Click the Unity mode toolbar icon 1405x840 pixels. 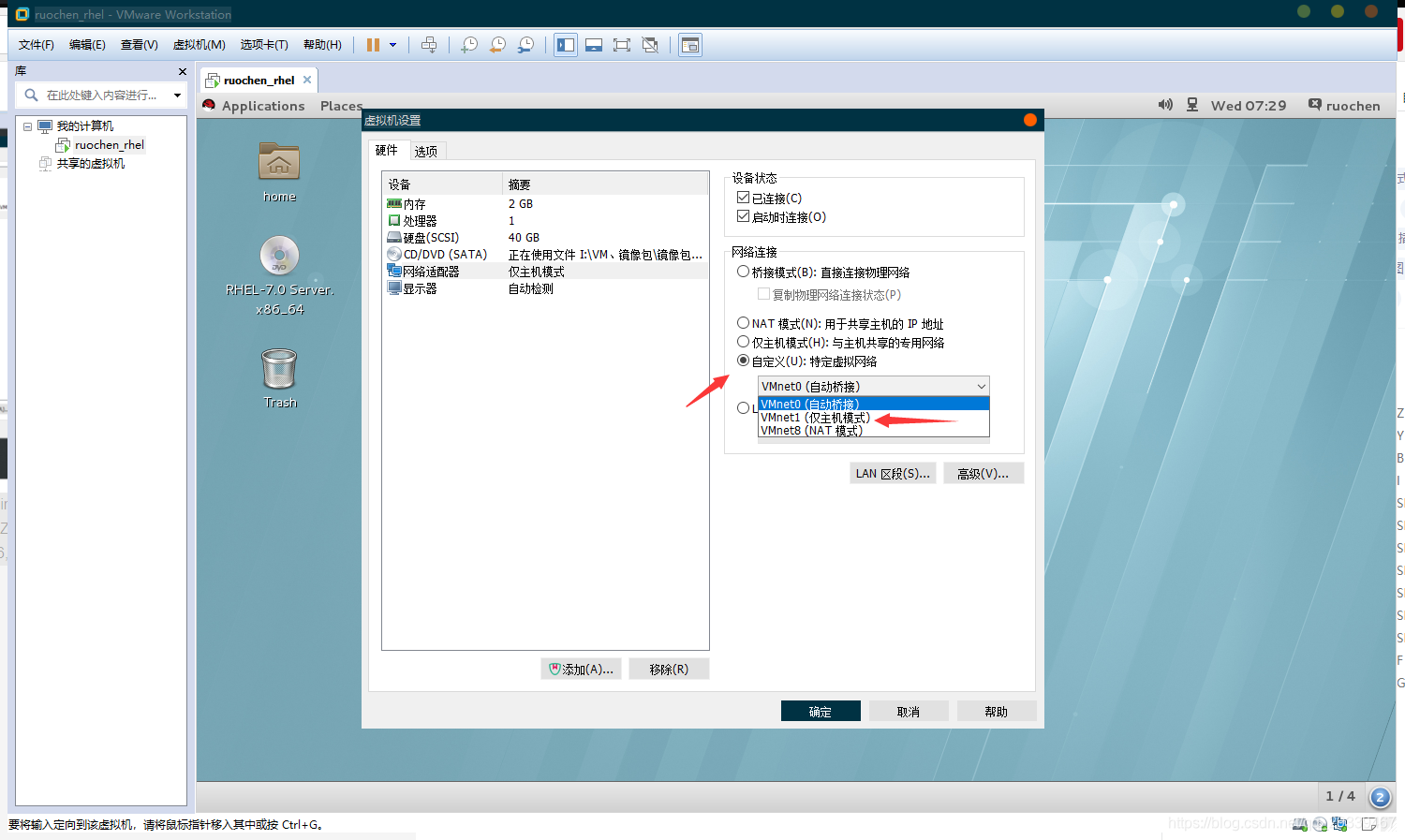650,45
